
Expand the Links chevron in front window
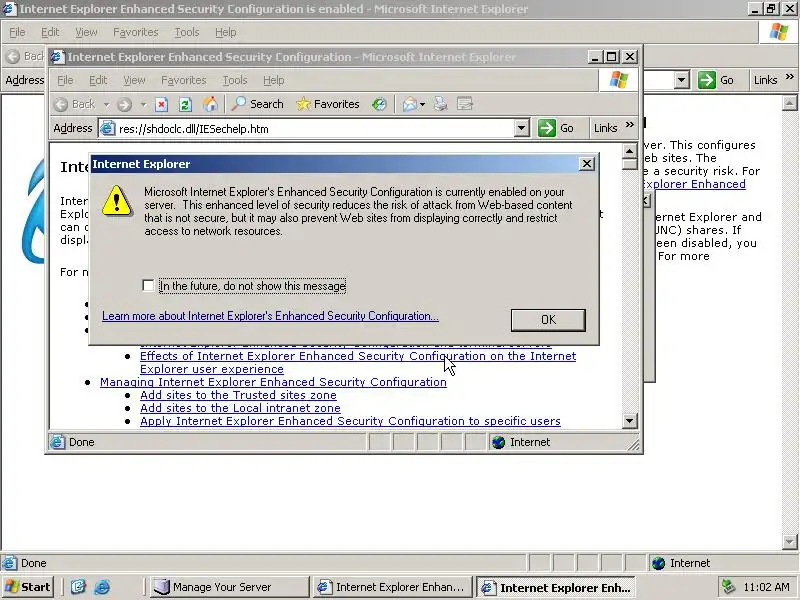630,124
